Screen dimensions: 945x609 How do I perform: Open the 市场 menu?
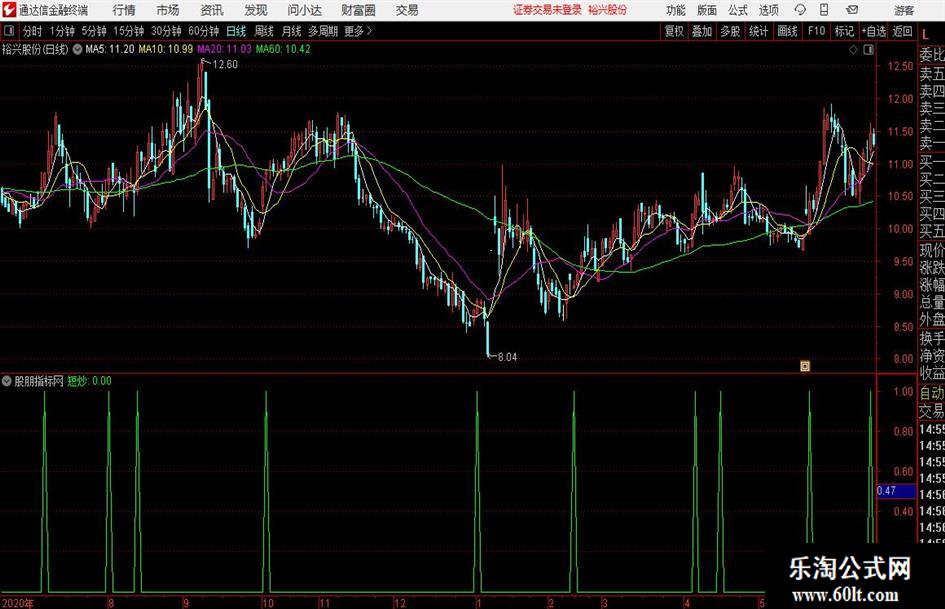pos(168,10)
